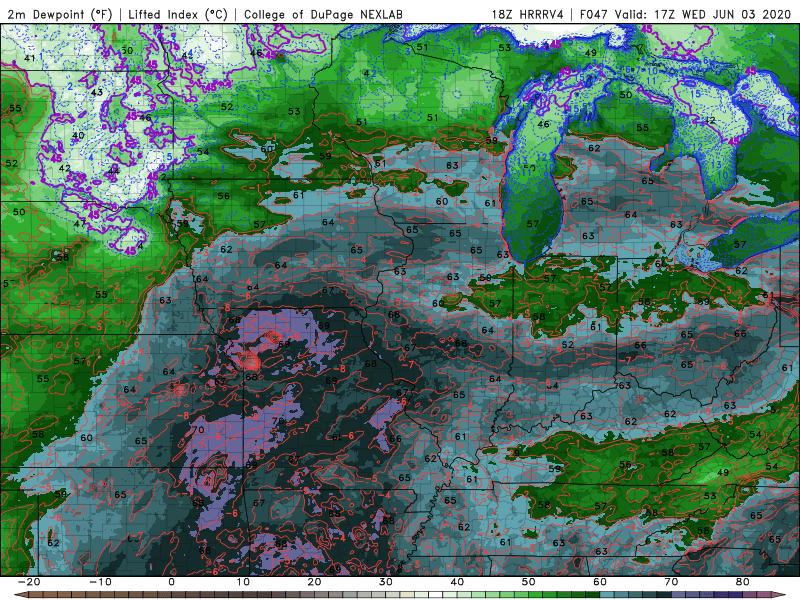
Task: Click the 60 tick label on color scale
Action: [600, 582]
